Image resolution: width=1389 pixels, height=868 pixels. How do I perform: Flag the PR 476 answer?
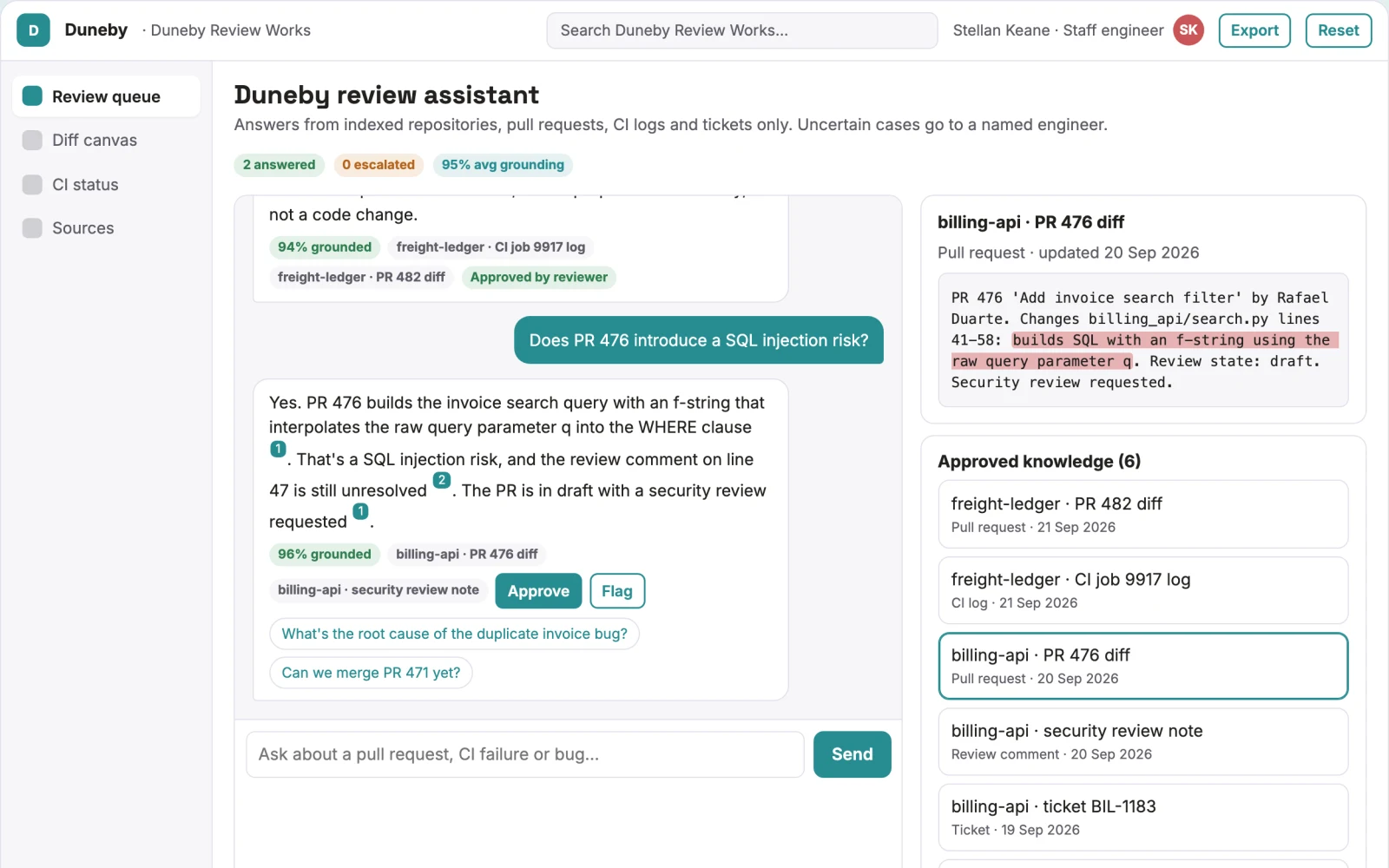[617, 591]
